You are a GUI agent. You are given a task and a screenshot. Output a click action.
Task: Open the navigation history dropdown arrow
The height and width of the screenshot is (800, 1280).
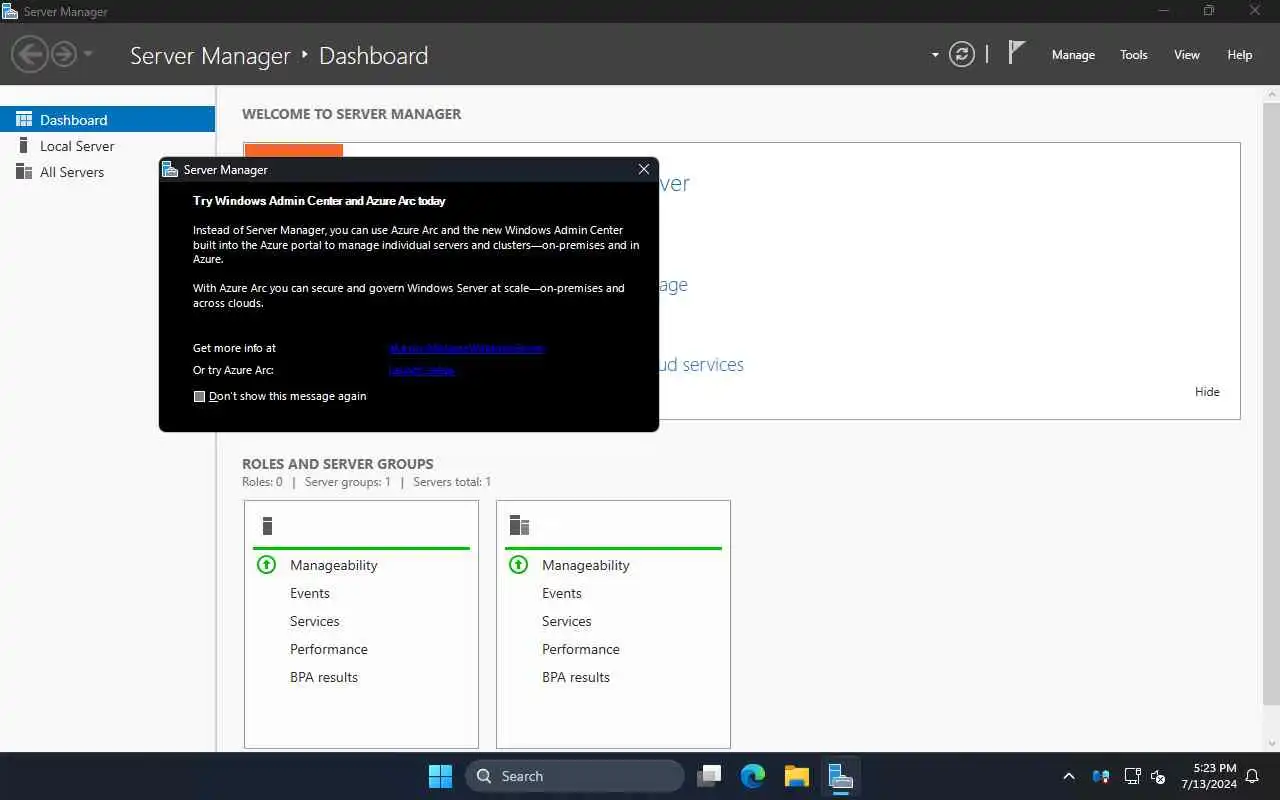pyautogui.click(x=88, y=54)
